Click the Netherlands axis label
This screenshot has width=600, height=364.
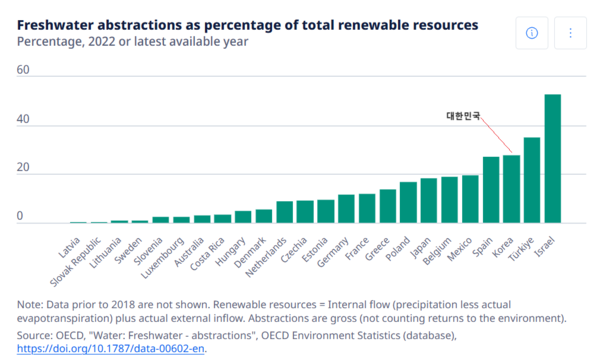coord(266,257)
